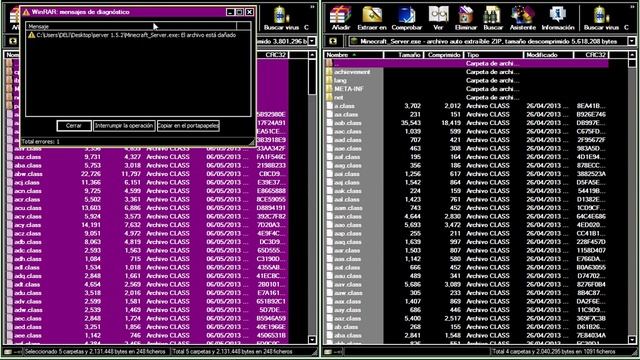This screenshot has height=360, width=640.
Task: Click META-INF folder icon
Action: [329, 89]
